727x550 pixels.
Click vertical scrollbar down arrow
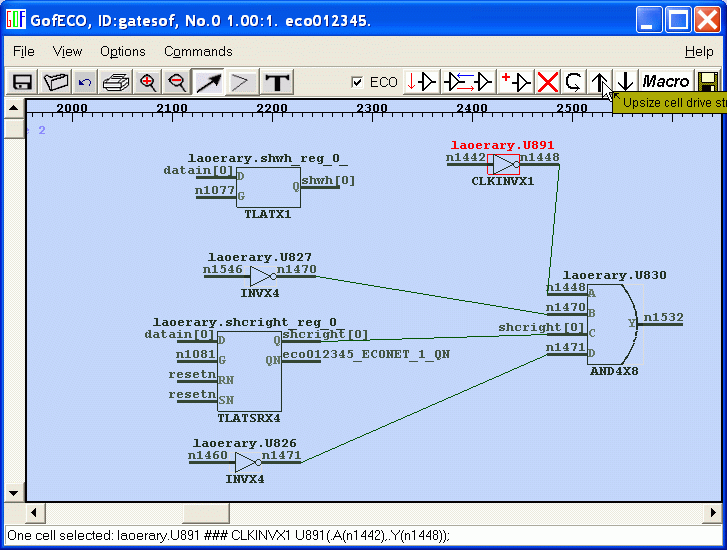pyautogui.click(x=13, y=493)
